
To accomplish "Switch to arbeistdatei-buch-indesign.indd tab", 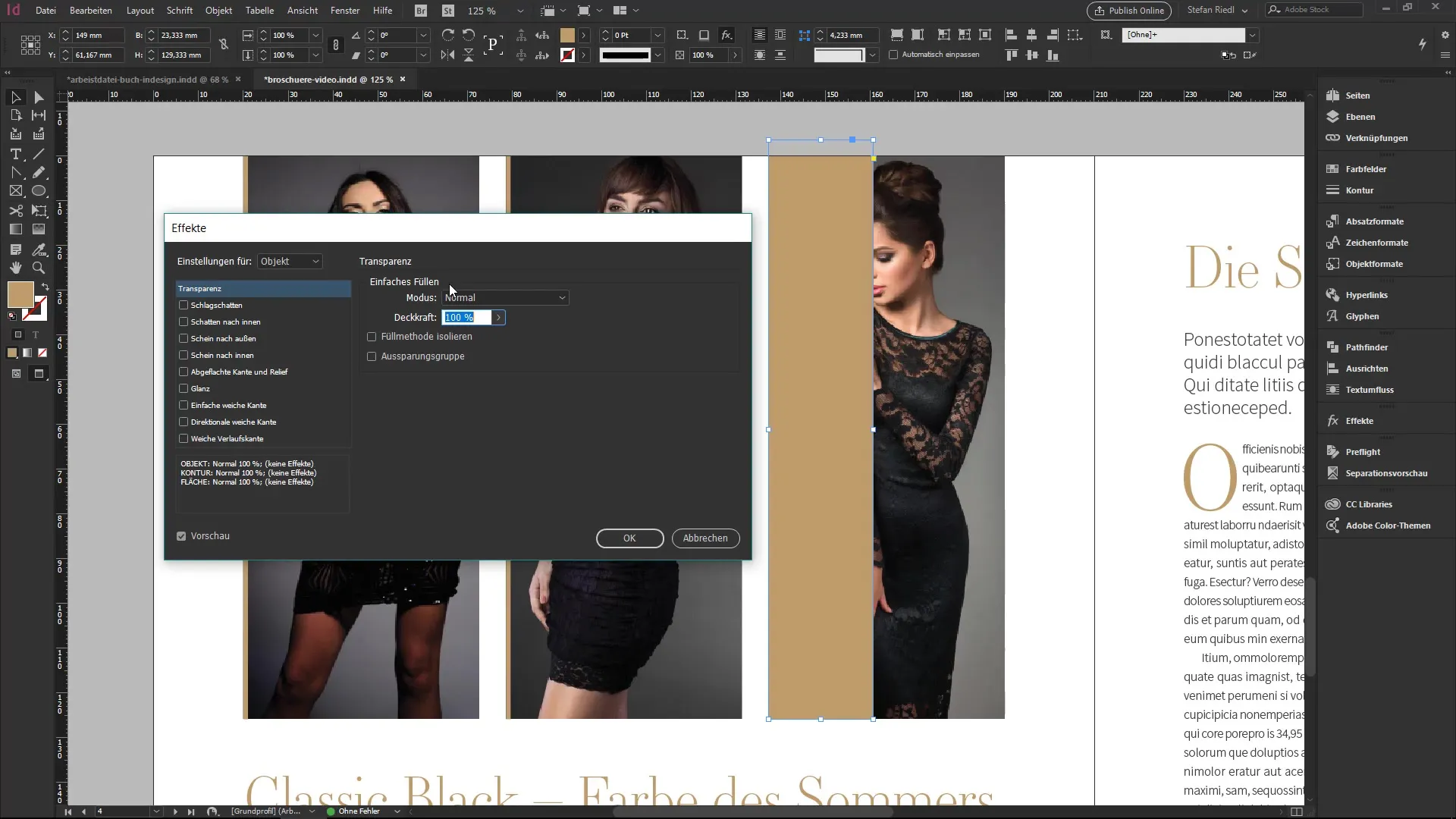I will pos(147,79).
